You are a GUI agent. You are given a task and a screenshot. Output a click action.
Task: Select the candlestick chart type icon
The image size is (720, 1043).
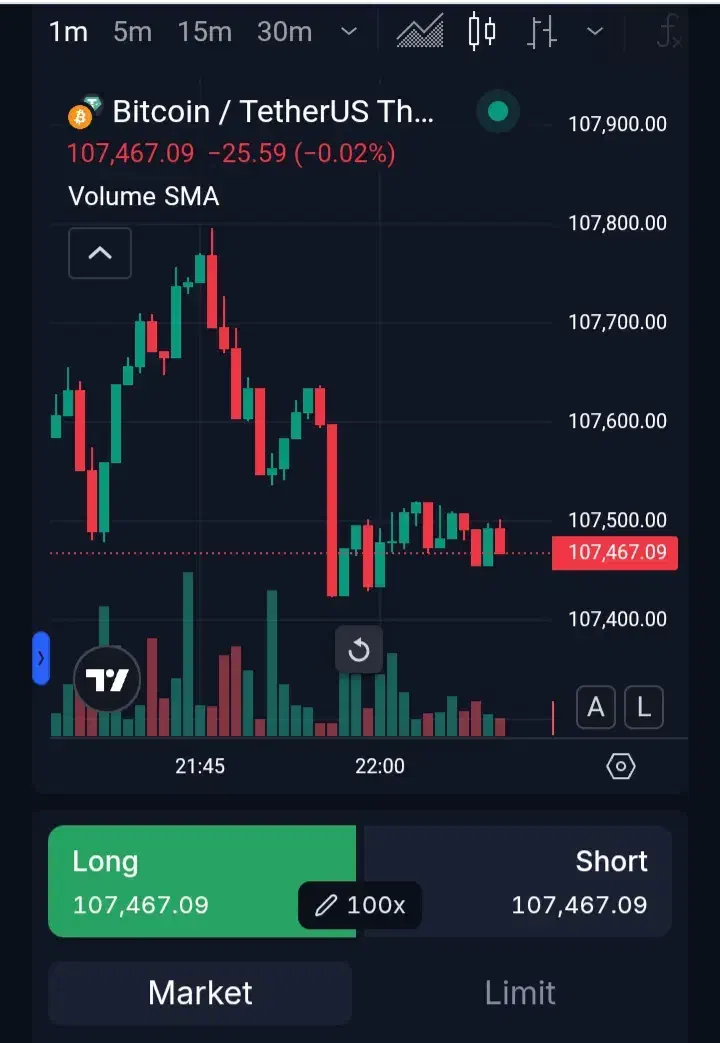(482, 31)
